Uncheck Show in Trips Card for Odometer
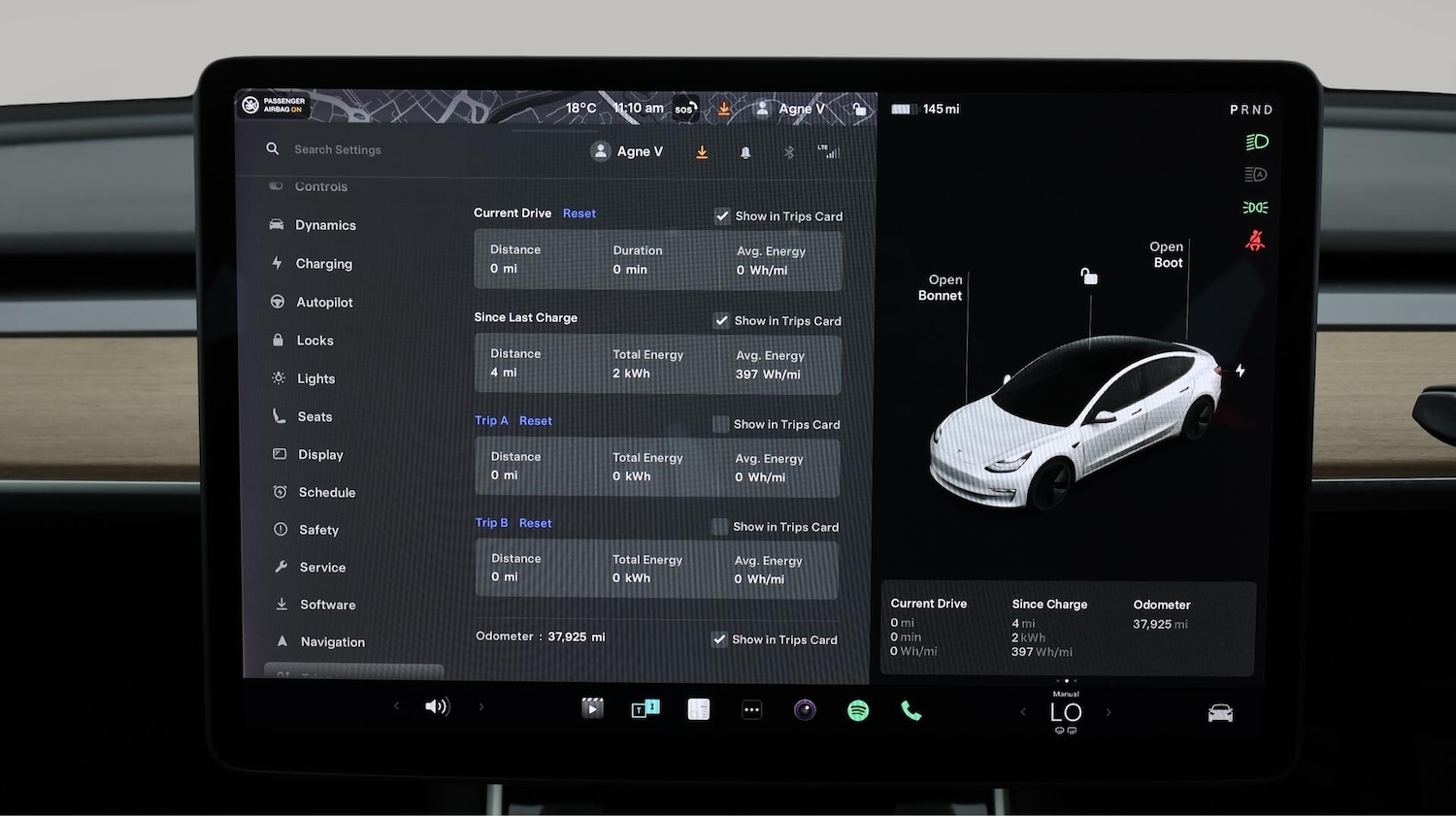This screenshot has width=1456, height=816. 719,639
